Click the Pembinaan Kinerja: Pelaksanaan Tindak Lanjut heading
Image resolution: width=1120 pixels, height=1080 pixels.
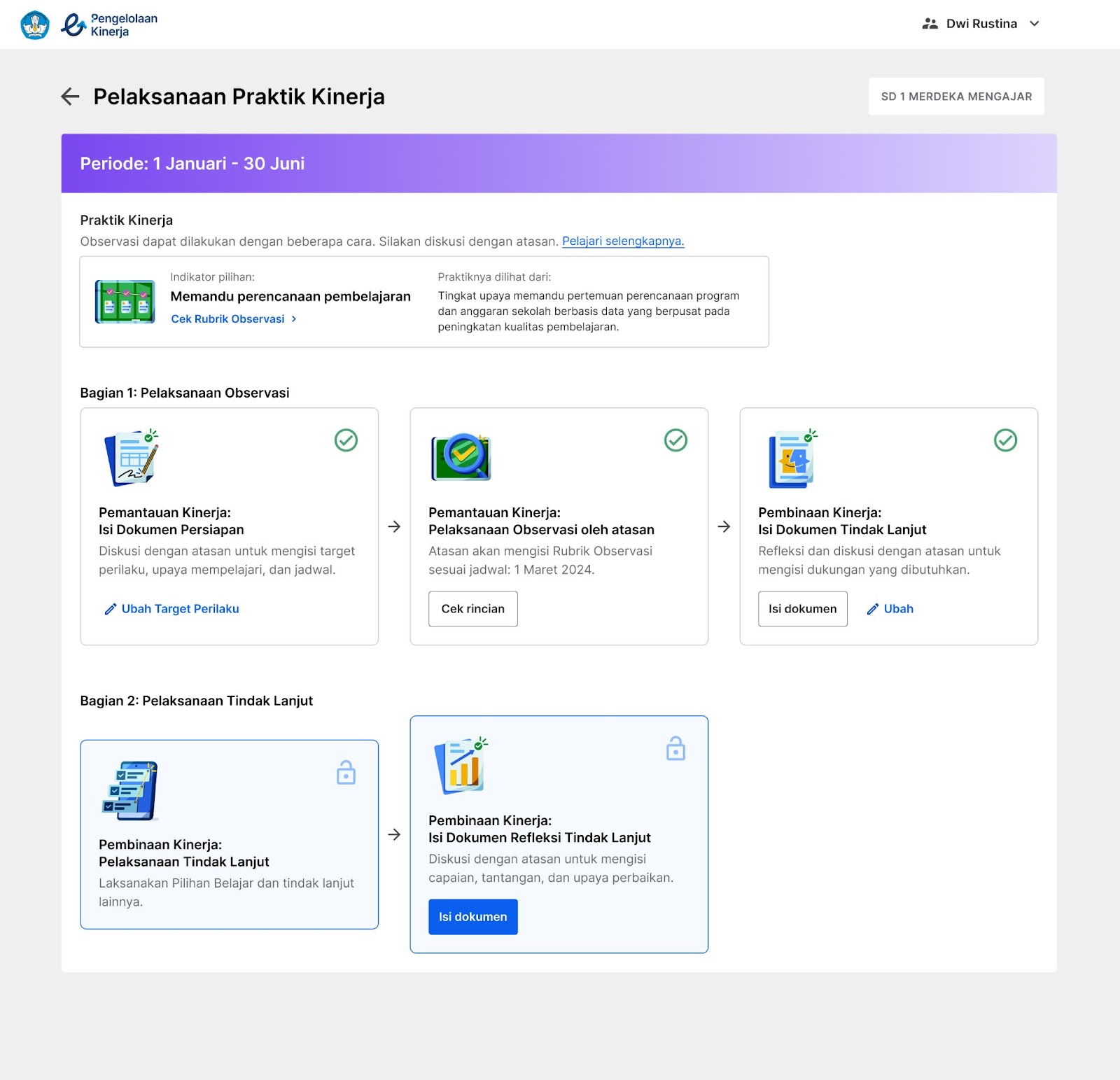pos(184,853)
